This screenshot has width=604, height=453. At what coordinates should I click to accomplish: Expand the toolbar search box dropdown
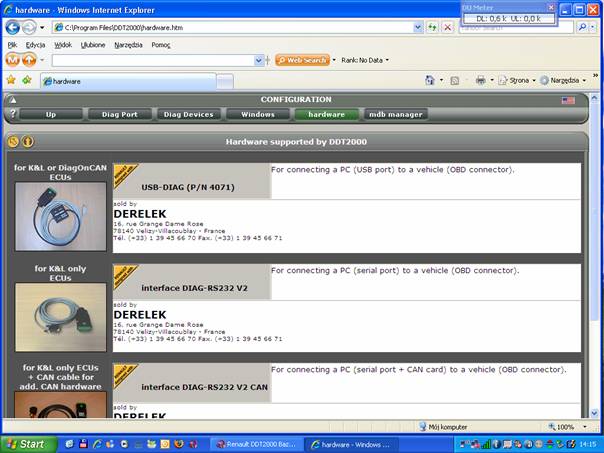pyautogui.click(x=259, y=60)
